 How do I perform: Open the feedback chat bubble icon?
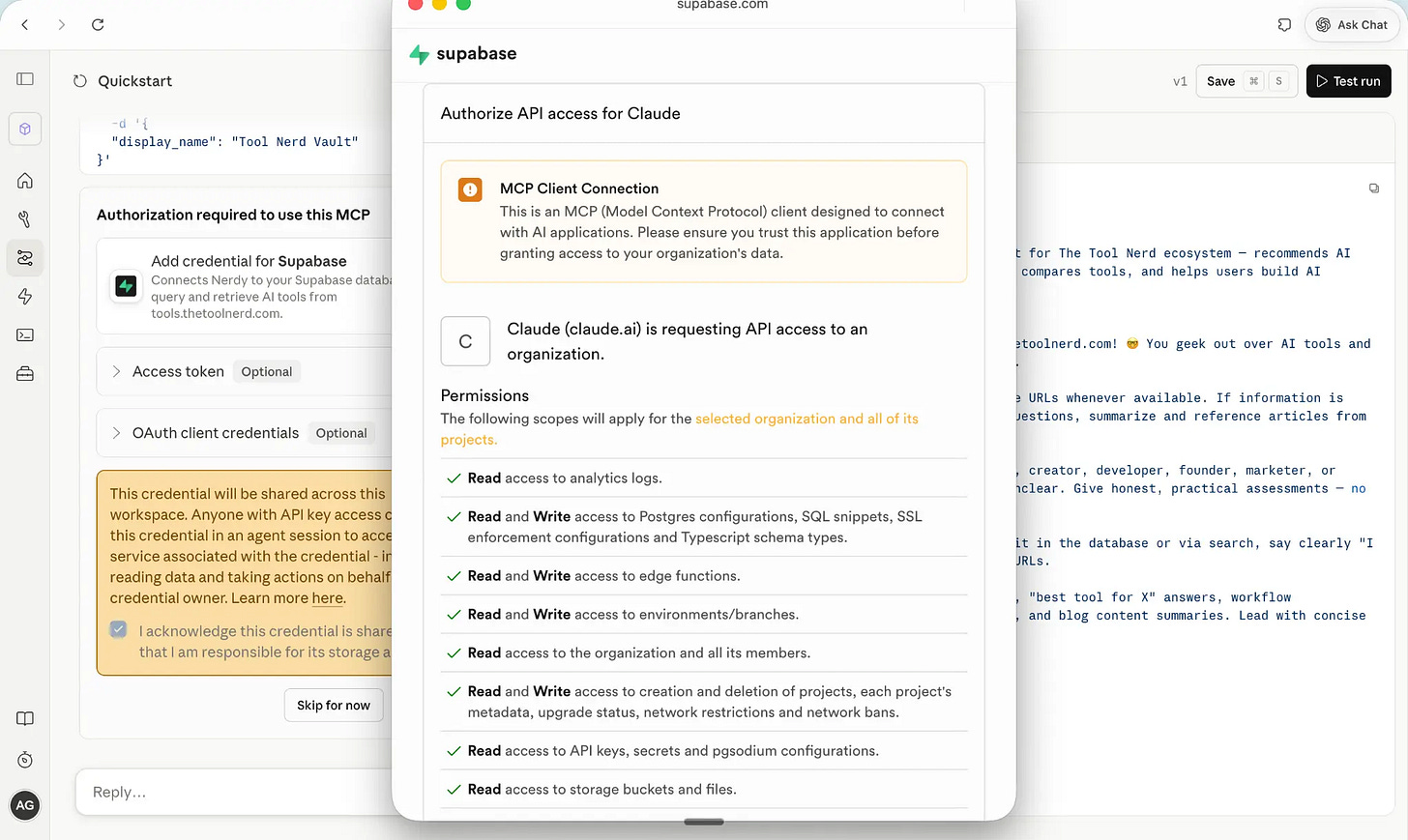[x=1284, y=25]
